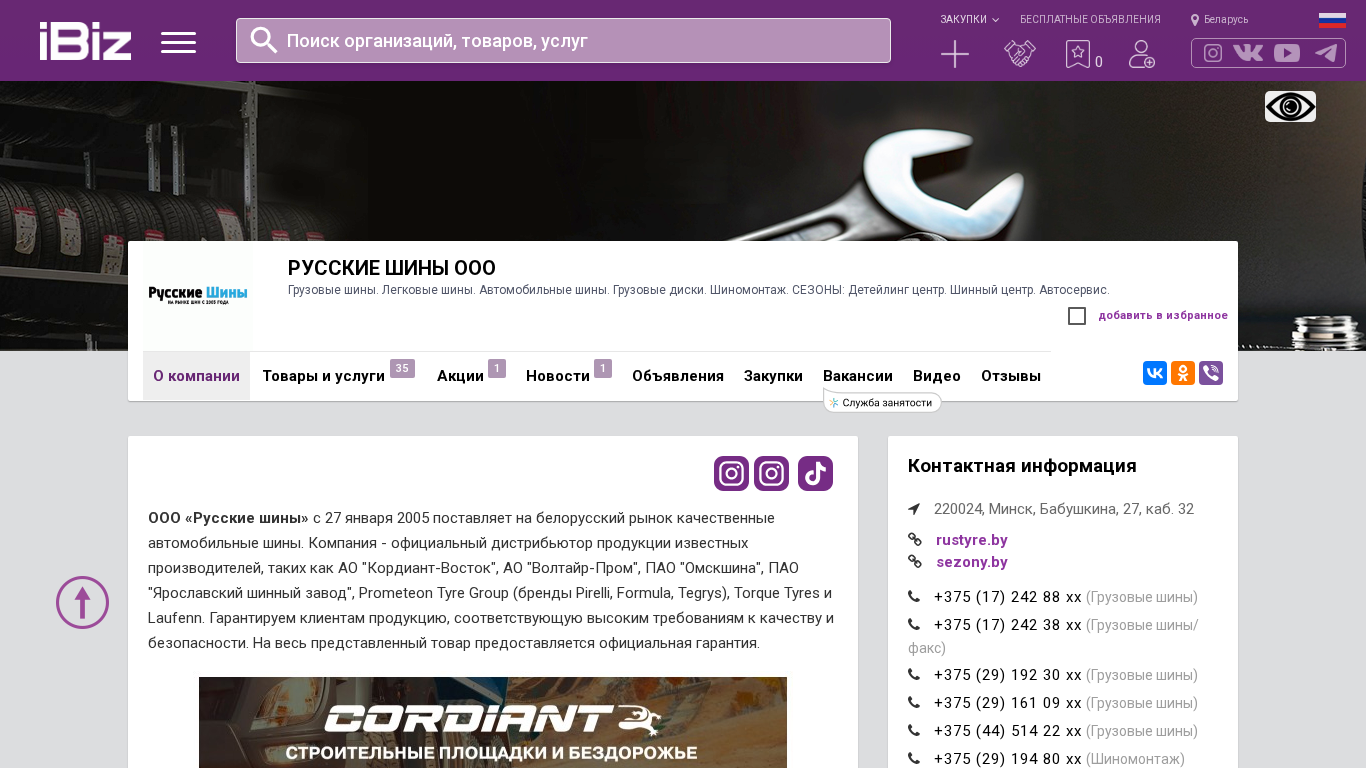Click 'добавить в избранное' link text

pyautogui.click(x=1163, y=316)
